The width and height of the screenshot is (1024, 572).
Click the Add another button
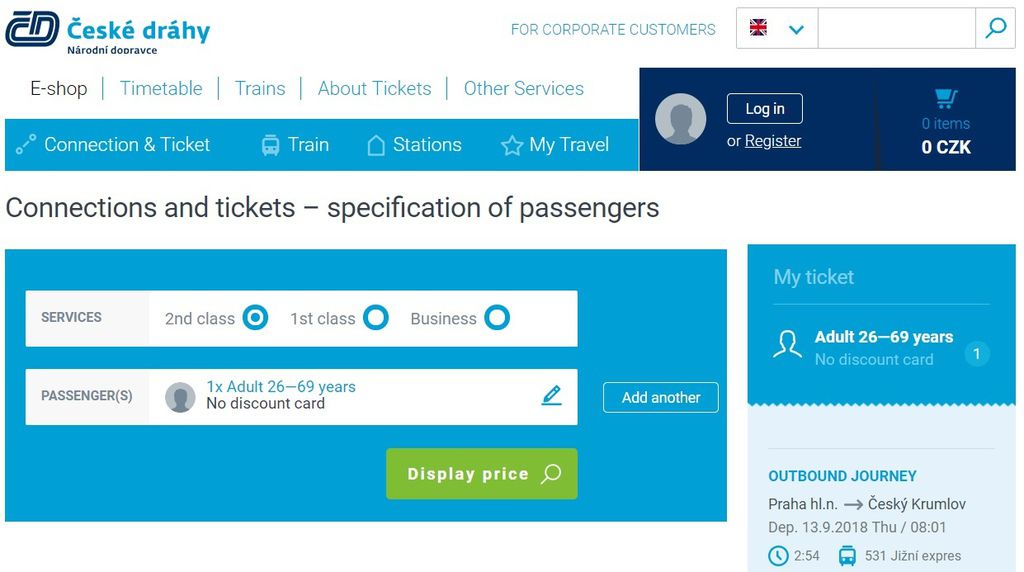click(x=660, y=397)
